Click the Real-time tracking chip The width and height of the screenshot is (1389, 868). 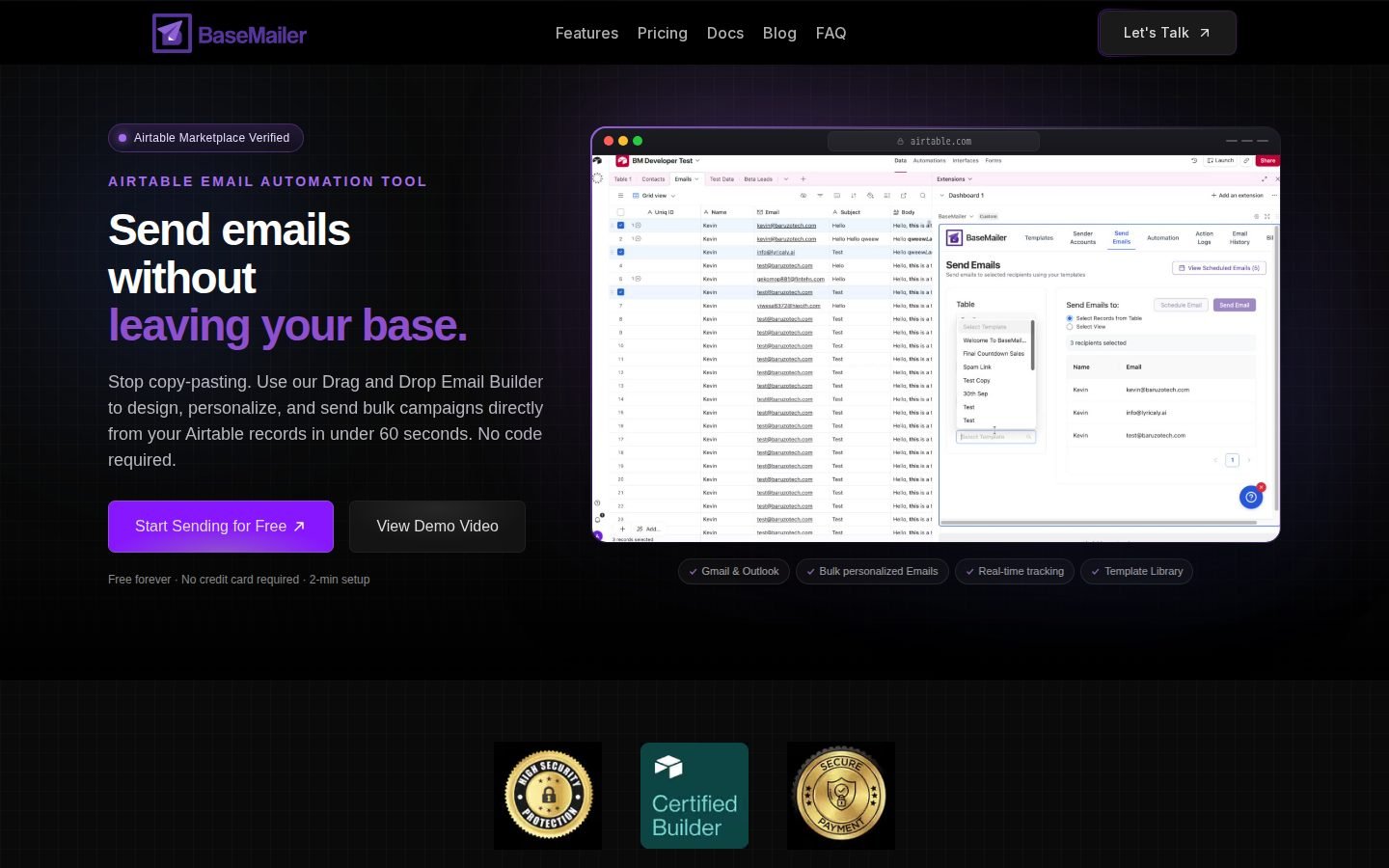point(1015,572)
